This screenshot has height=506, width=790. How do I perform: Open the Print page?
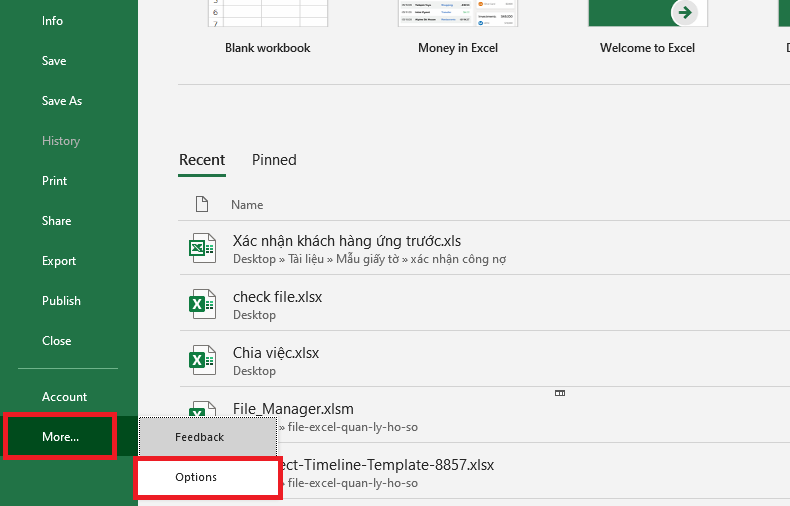coord(55,181)
